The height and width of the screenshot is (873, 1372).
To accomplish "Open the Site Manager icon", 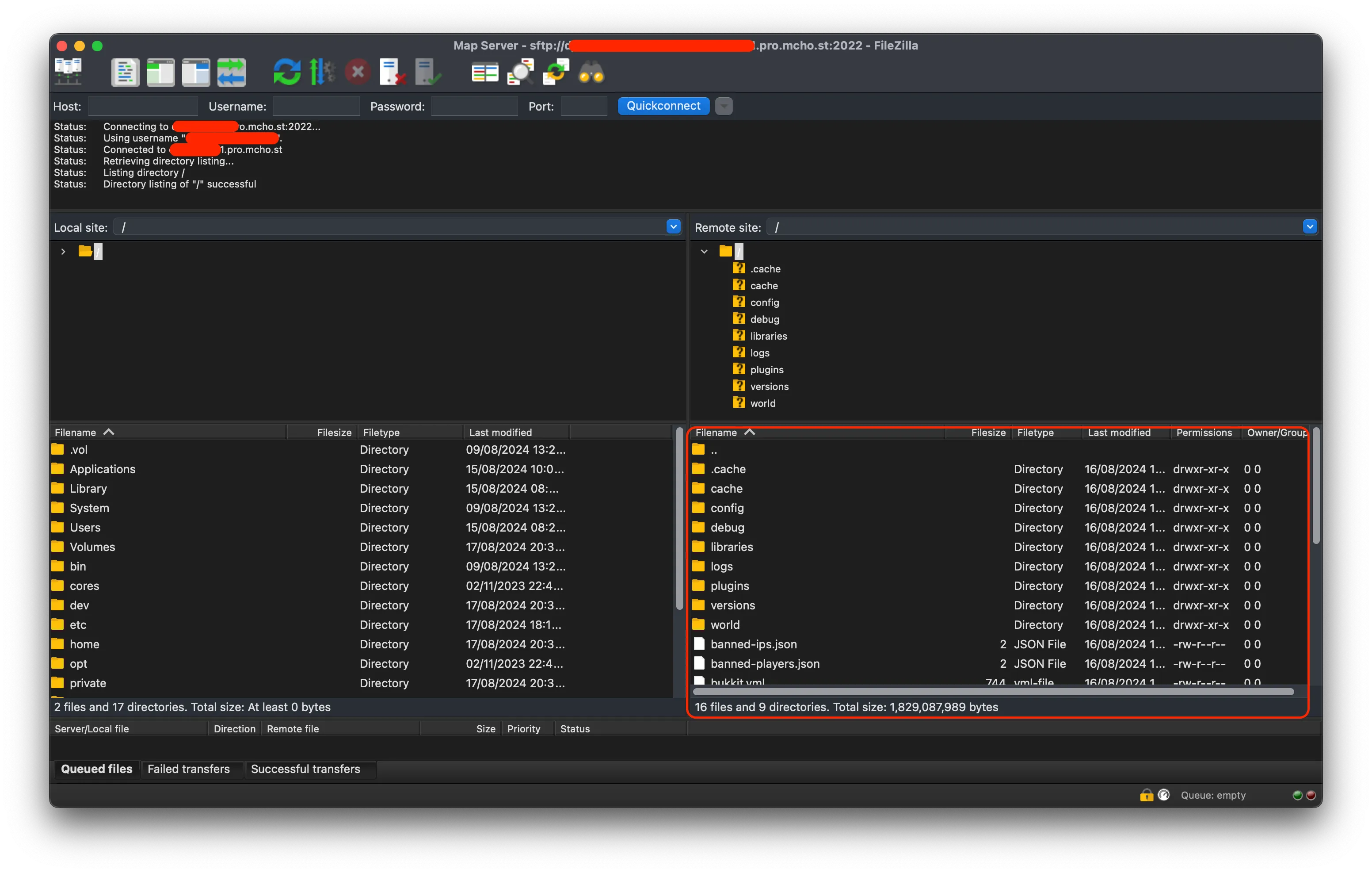I will pos(69,72).
